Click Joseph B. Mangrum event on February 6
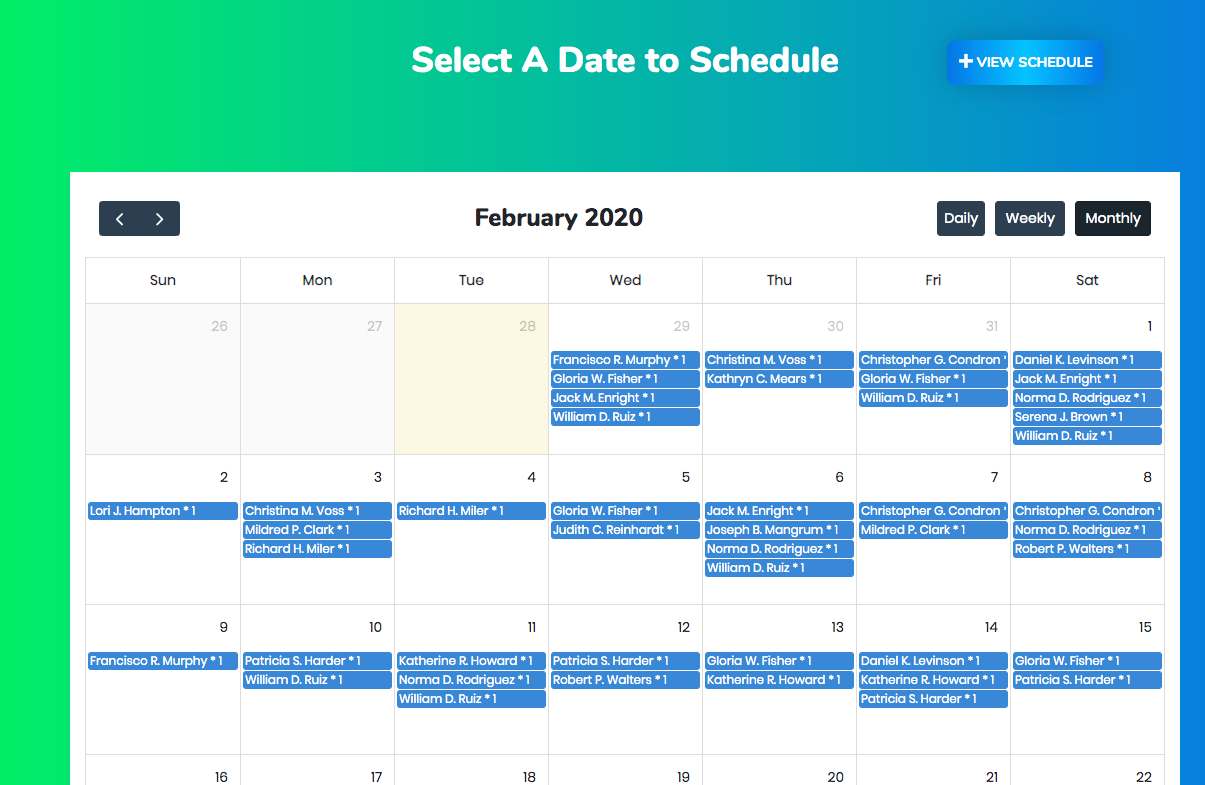Image resolution: width=1205 pixels, height=785 pixels. [x=778, y=530]
